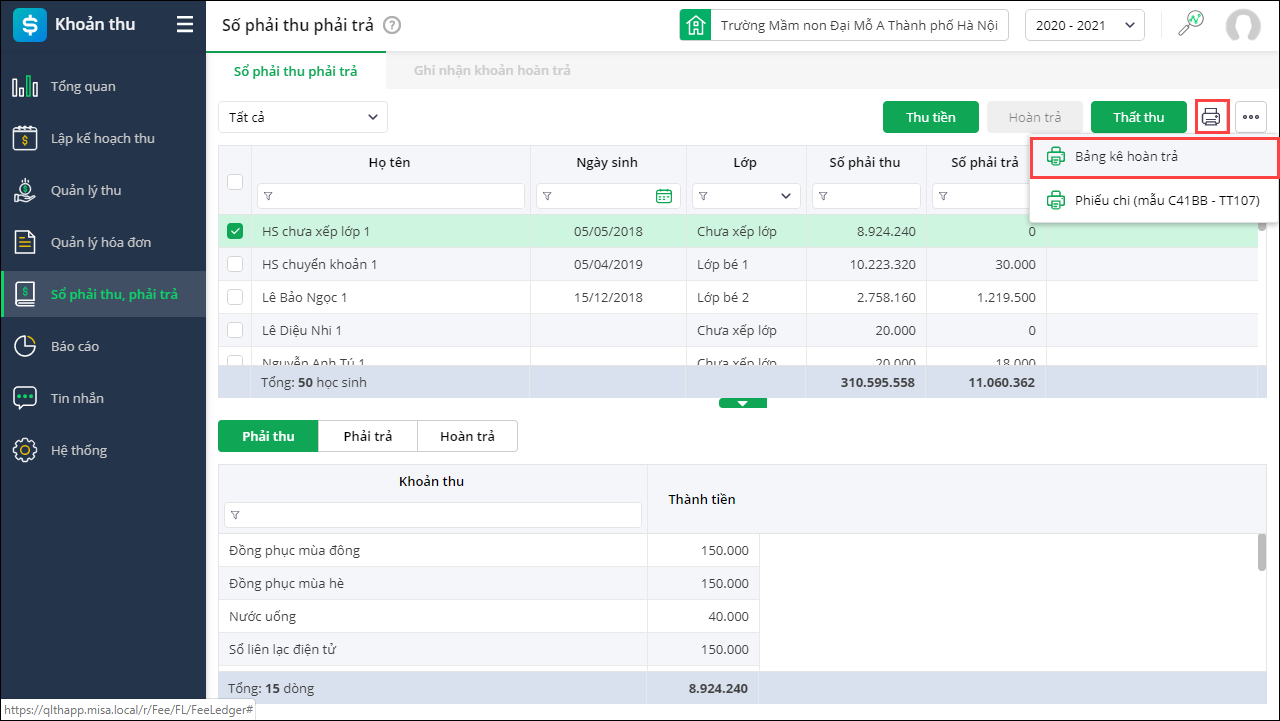Uncheck the HS chưa xếp lớp 1 row
This screenshot has height=721, width=1280.
pyautogui.click(x=235, y=231)
